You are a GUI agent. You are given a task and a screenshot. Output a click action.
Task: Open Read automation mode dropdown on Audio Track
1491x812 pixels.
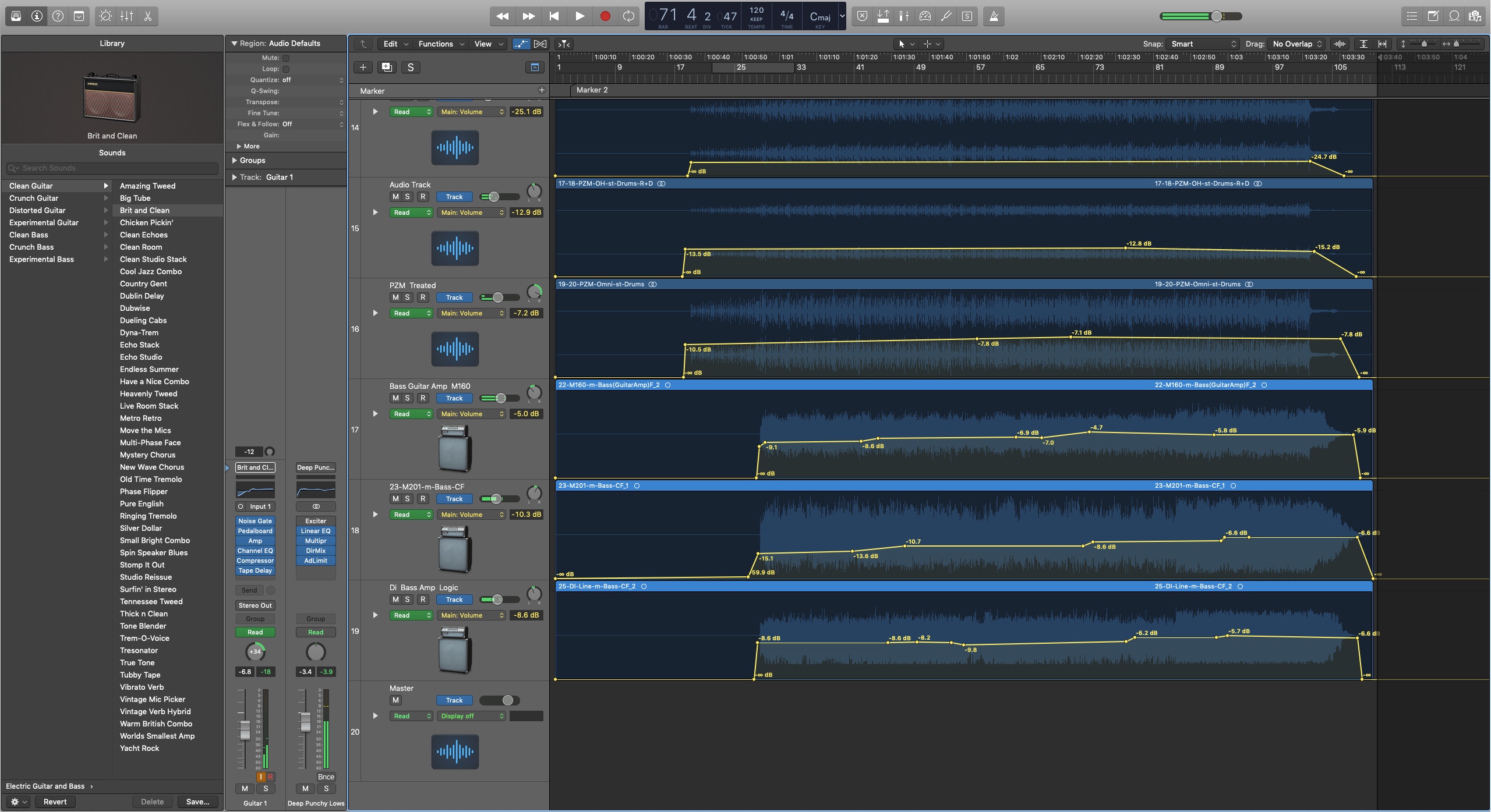pos(411,212)
